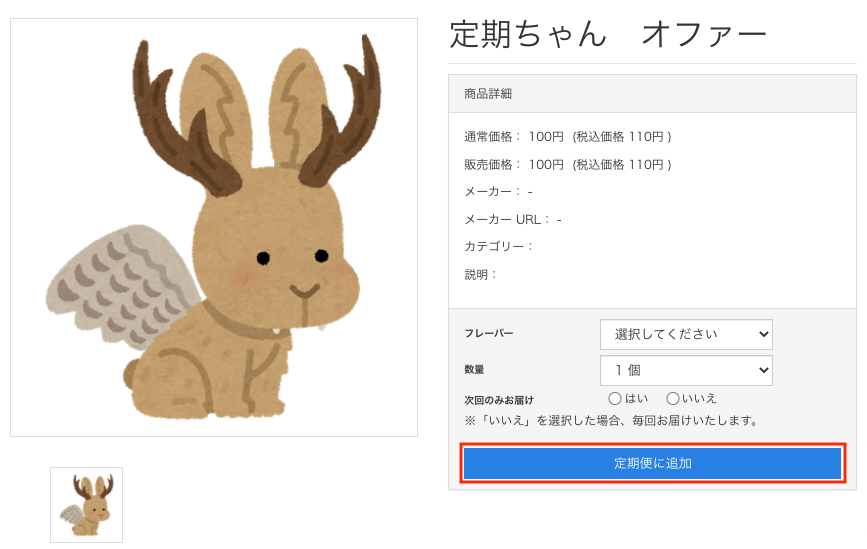Click the 定期便に追加 button
Image resolution: width=867 pixels, height=549 pixels.
[x=652, y=463]
